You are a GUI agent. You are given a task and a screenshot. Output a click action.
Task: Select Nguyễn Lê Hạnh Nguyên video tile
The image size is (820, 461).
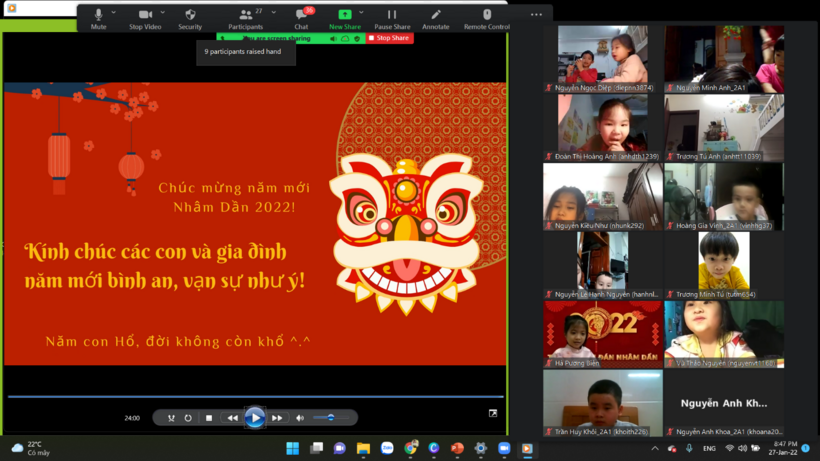pos(603,266)
